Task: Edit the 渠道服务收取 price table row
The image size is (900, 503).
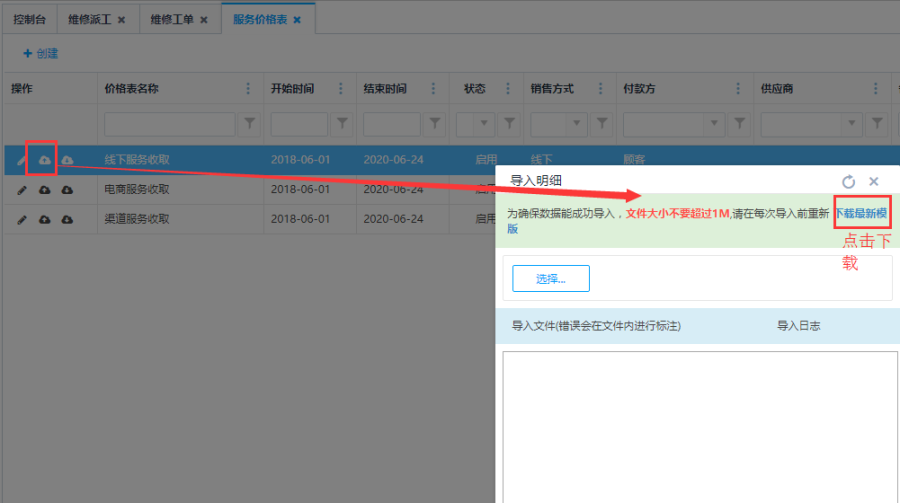Action: 22,219
